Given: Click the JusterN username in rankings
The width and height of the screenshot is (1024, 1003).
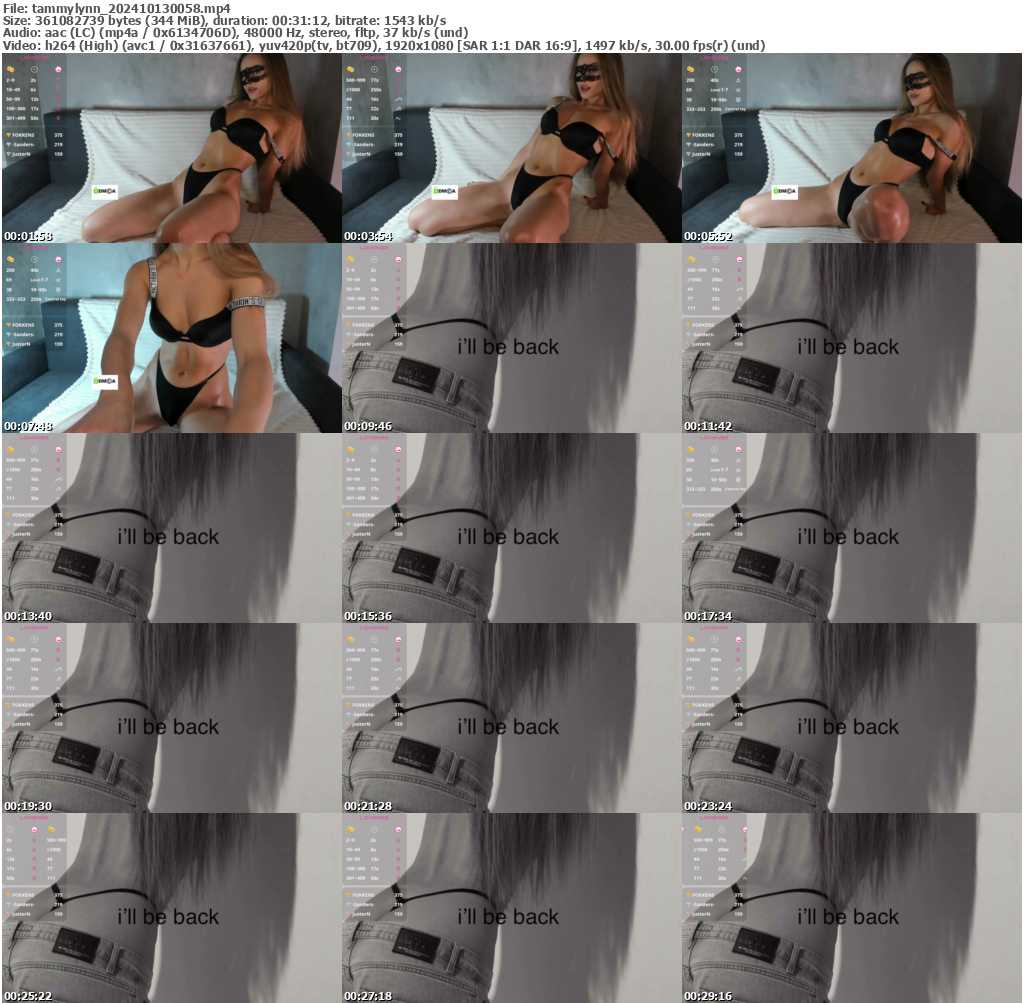Looking at the screenshot, I should pos(21,154).
